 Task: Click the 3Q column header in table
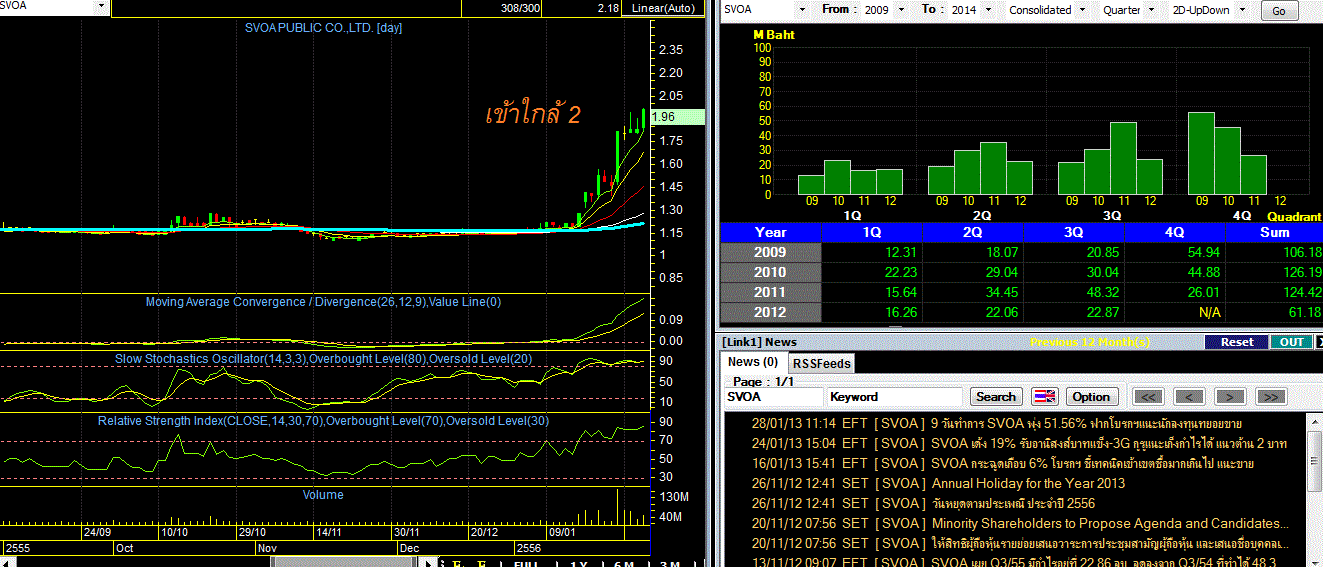pos(1073,232)
